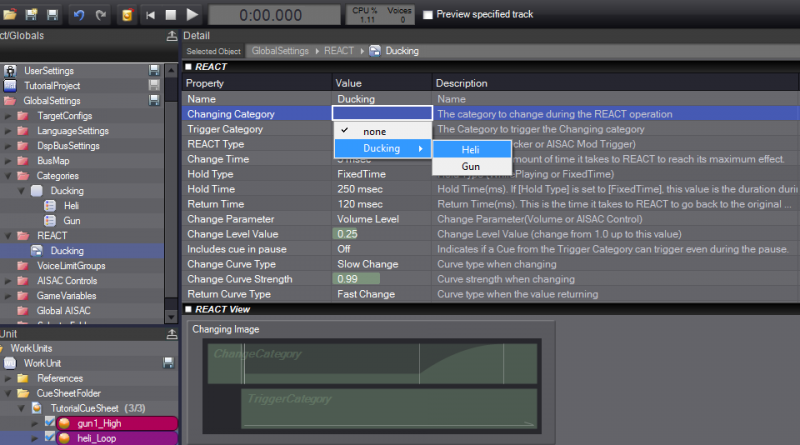Click the open project folder icon
The width and height of the screenshot is (800, 445).
coord(9,14)
